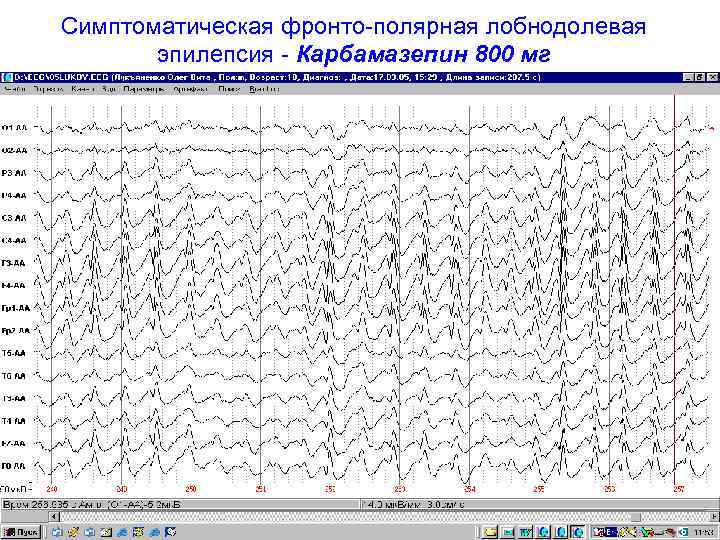Click the yellow system tray icon
Viewport: 720px width, 540px height.
tap(627, 533)
